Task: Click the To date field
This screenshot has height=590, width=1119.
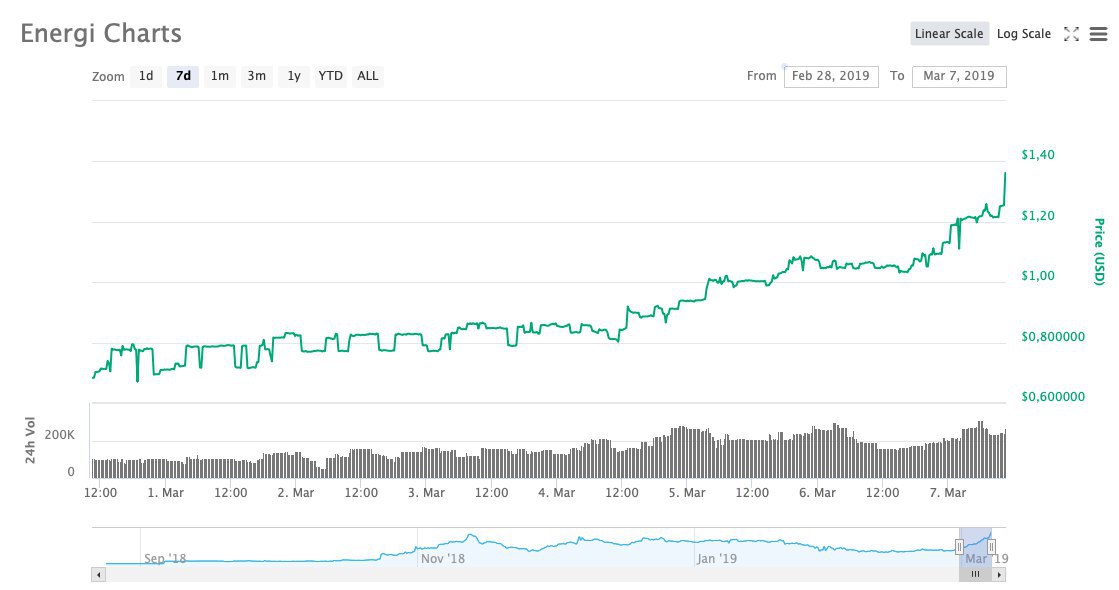Action: tap(959, 76)
